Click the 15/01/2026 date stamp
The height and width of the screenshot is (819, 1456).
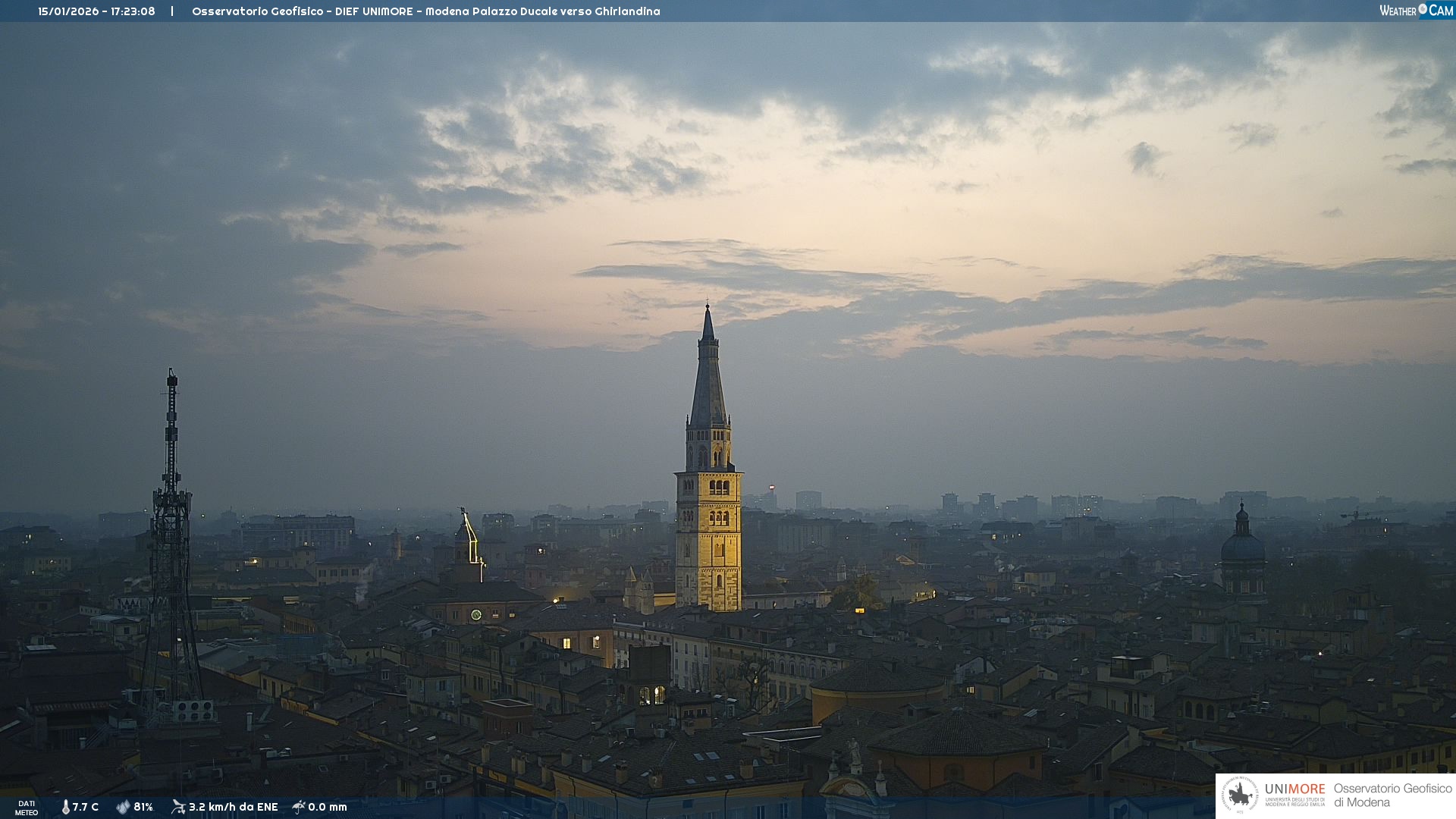coord(69,11)
